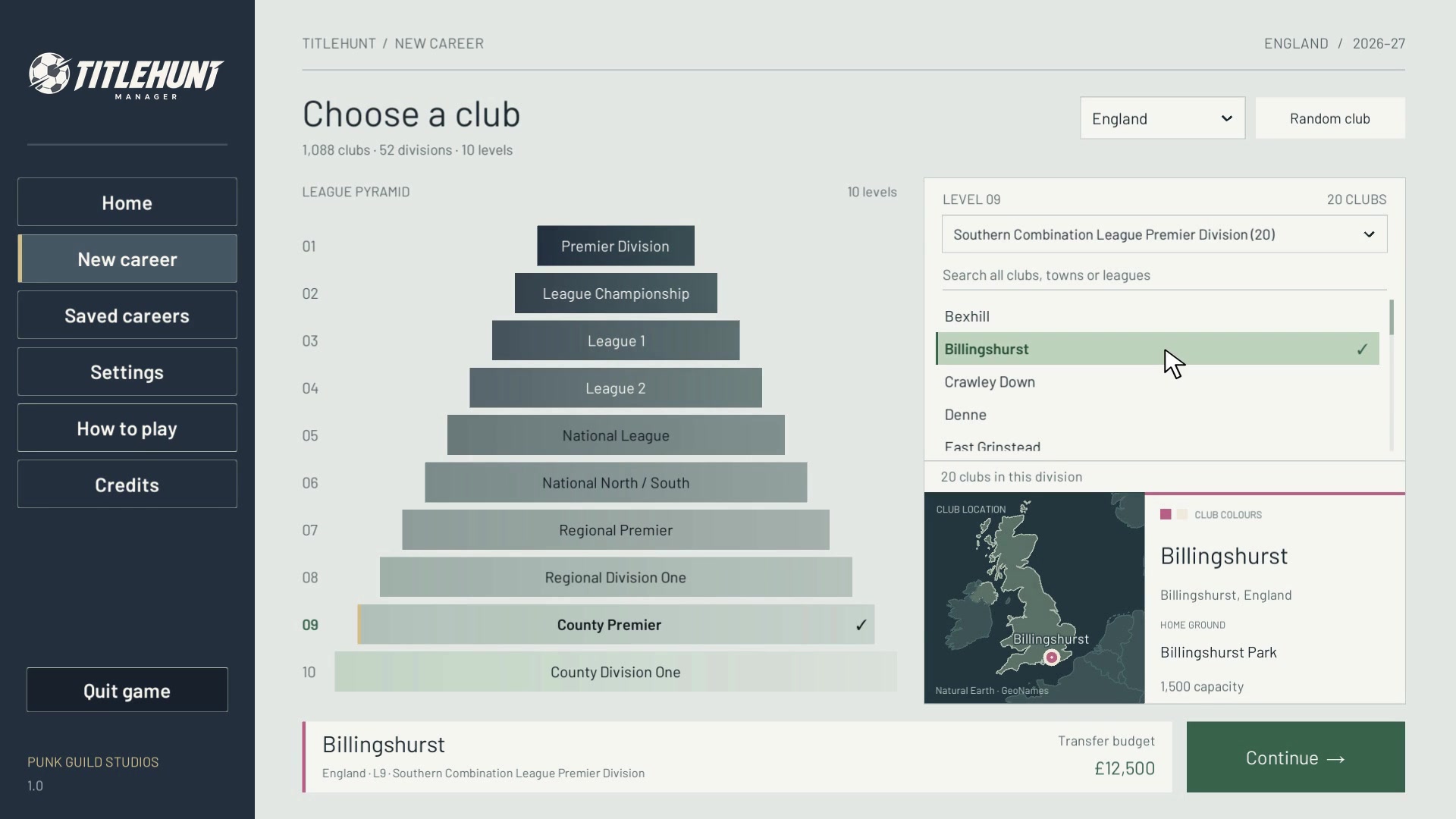Click the Quit game button
The width and height of the screenshot is (1456, 819).
click(x=127, y=690)
